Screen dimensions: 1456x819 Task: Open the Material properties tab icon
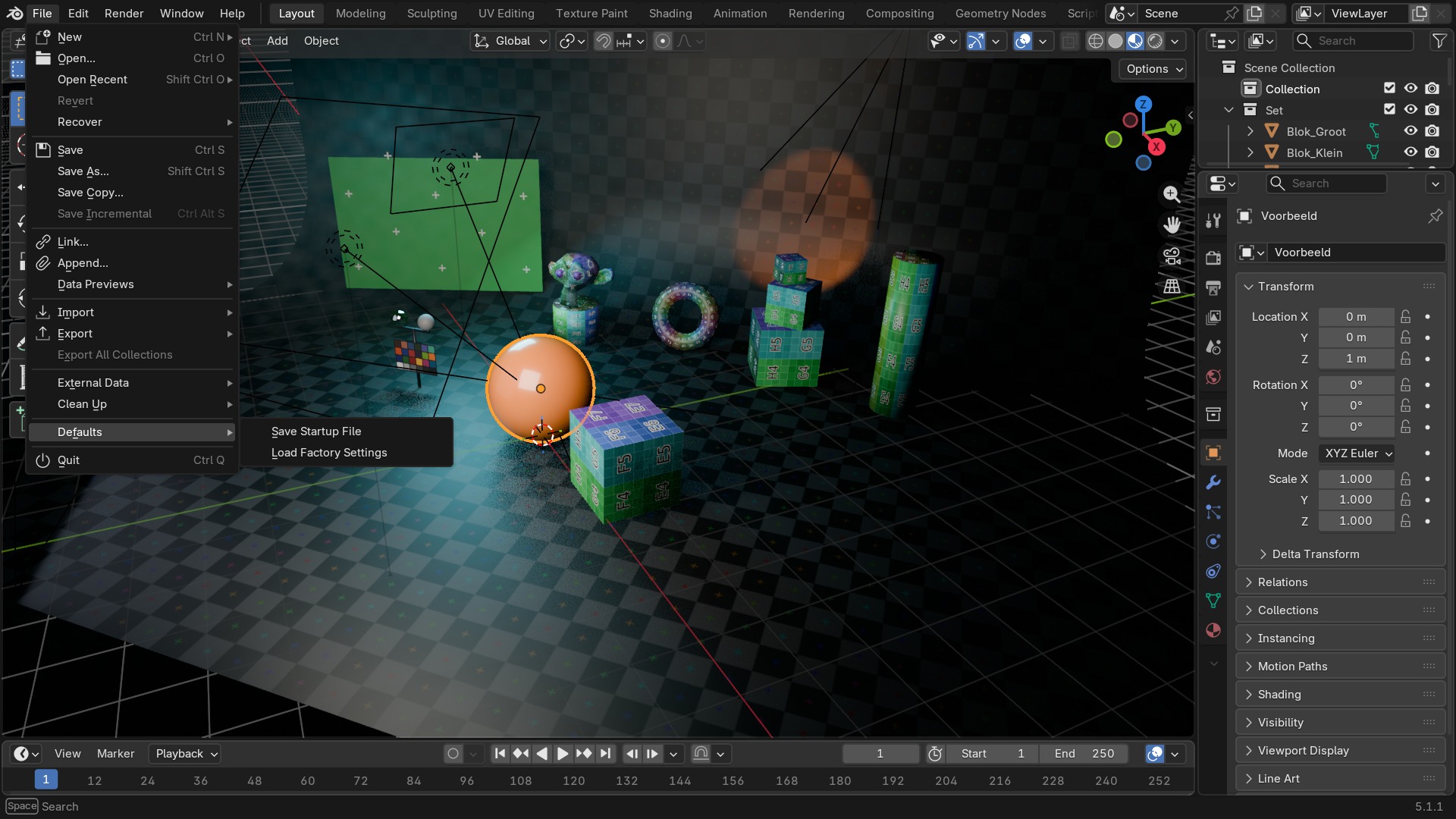tap(1213, 630)
